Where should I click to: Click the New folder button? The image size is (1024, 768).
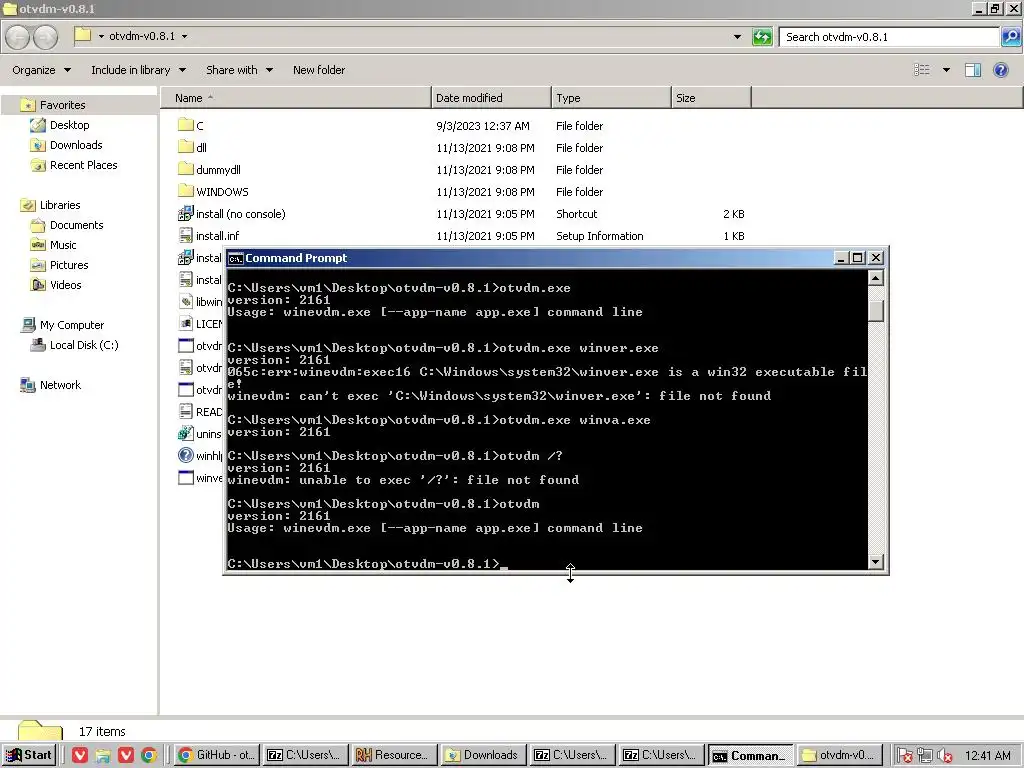click(x=319, y=70)
